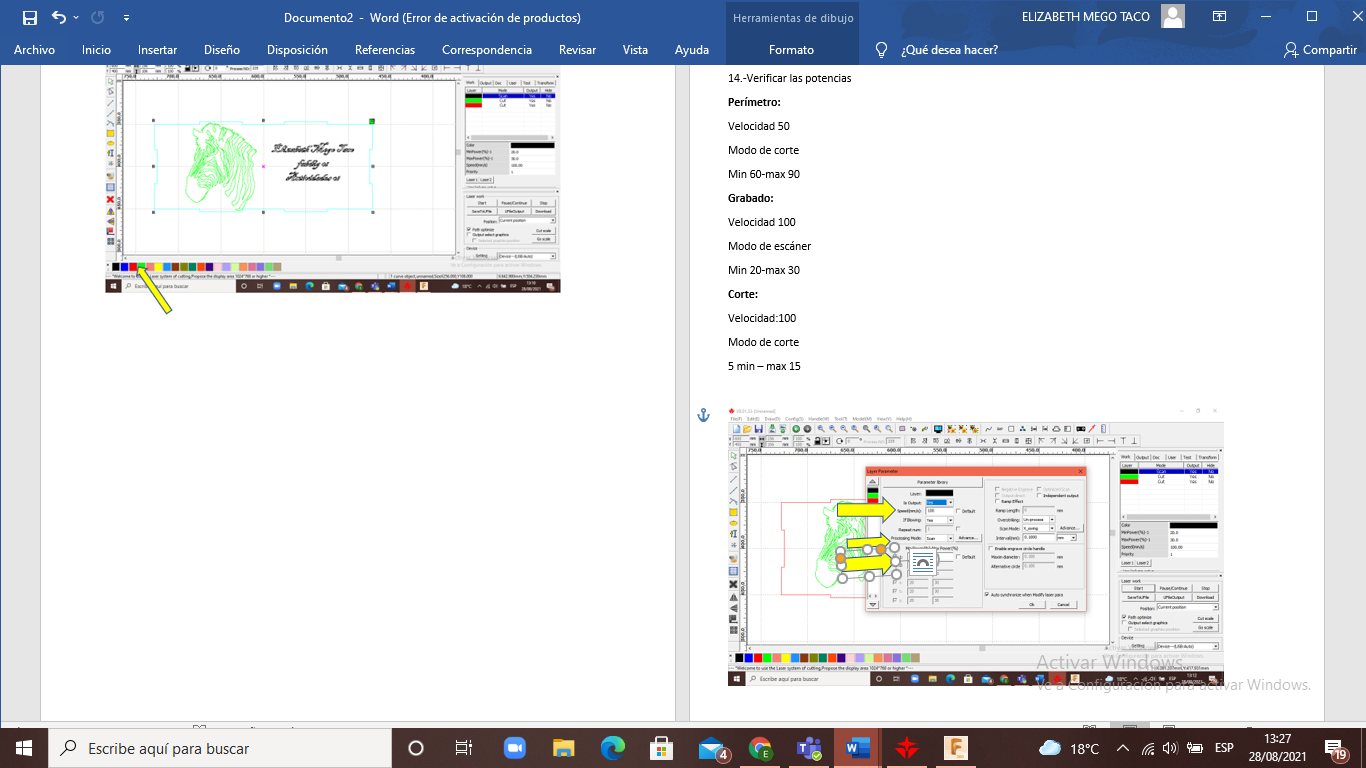Change the ESP input language indicator
The image size is (1366, 768).
(1224, 748)
